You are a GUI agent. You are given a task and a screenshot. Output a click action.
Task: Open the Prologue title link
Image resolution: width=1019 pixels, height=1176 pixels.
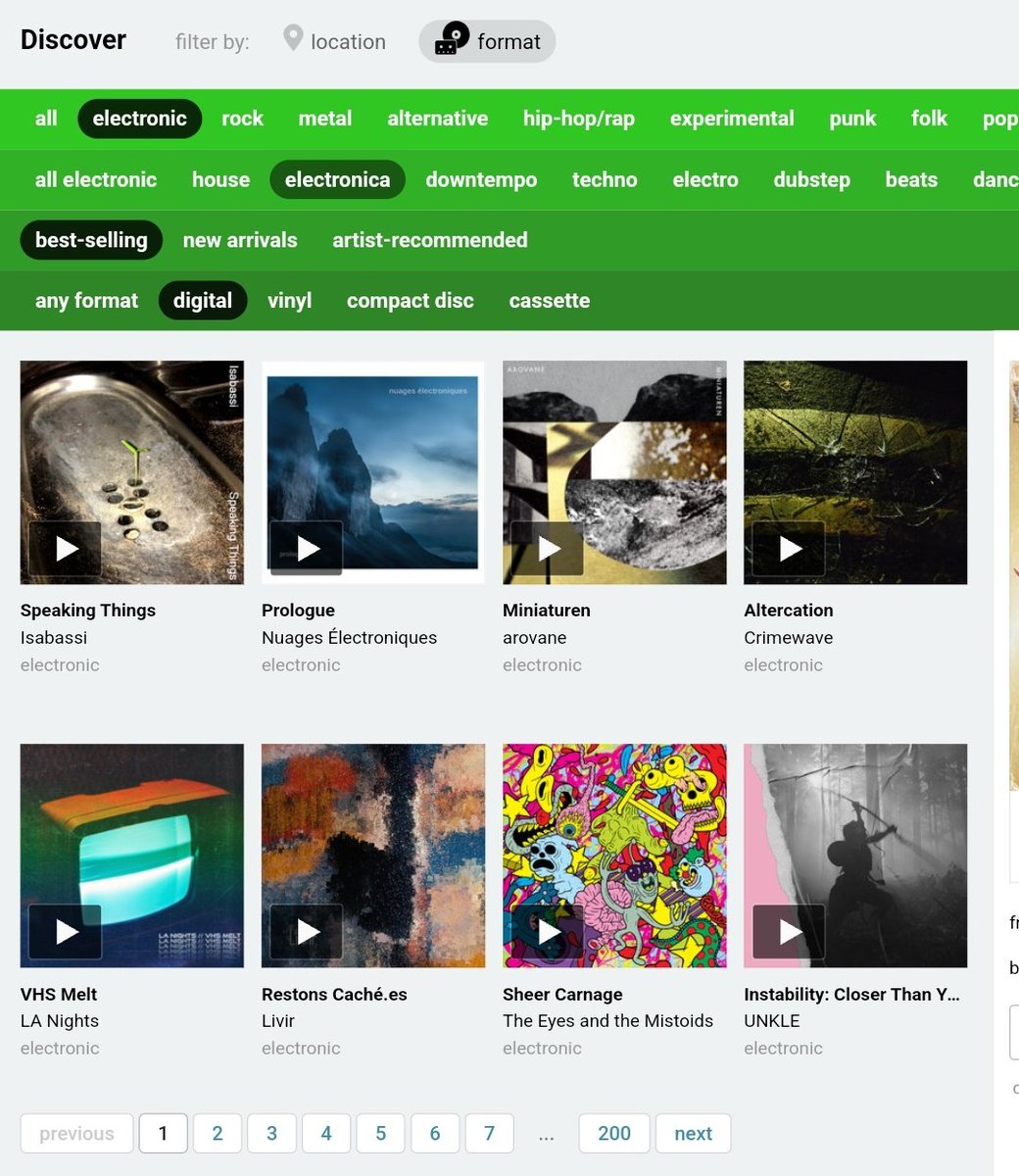click(298, 611)
